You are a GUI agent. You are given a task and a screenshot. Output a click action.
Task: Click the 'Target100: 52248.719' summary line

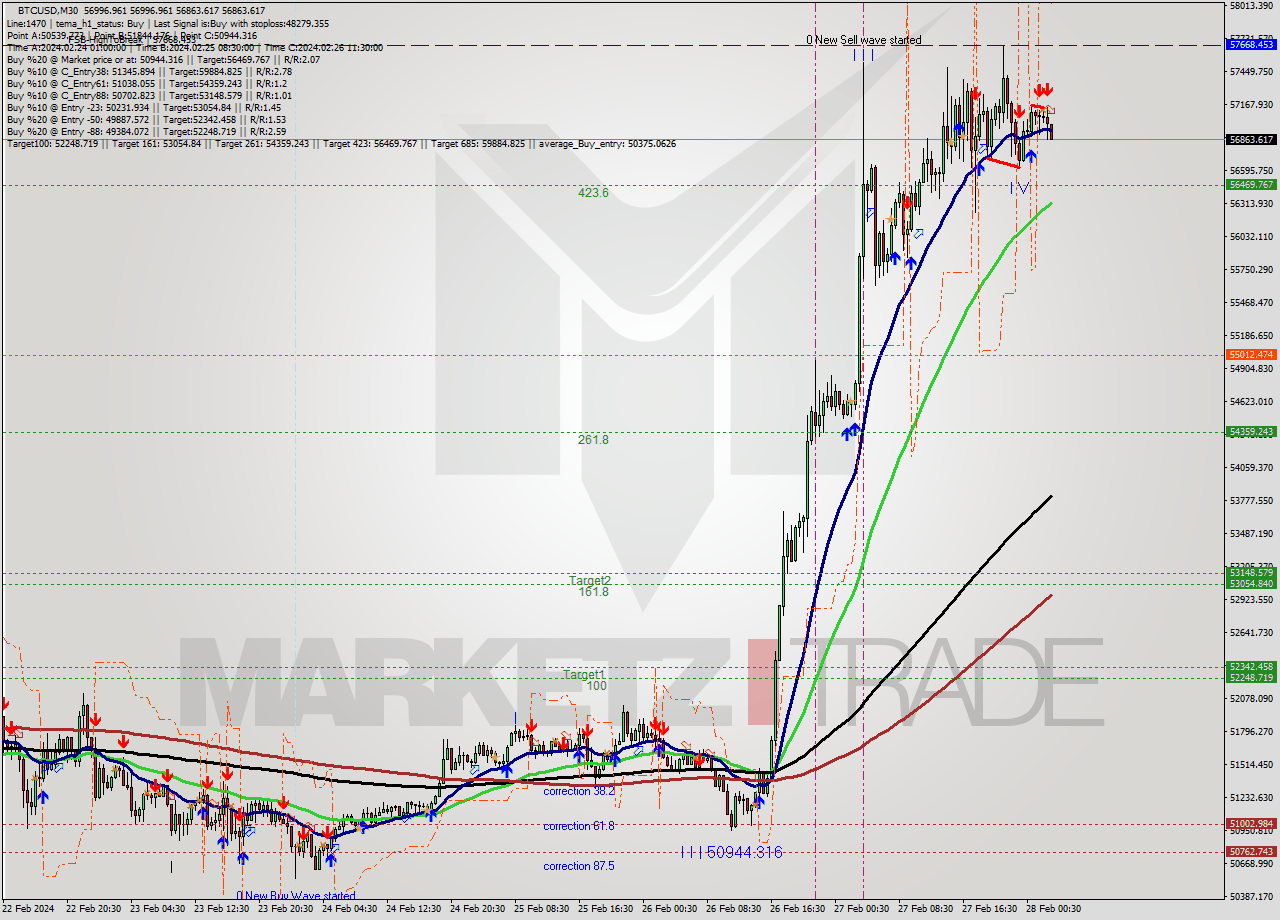coord(341,143)
